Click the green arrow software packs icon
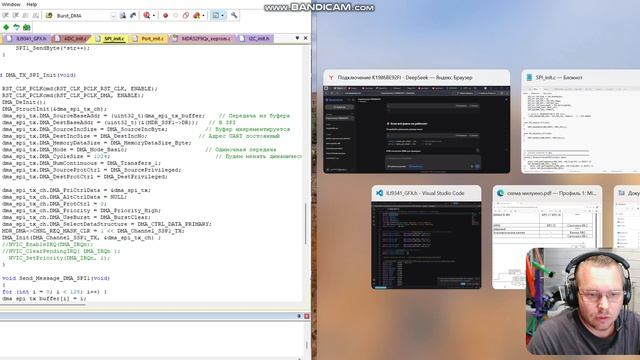The width and height of the screenshot is (640, 360). click(16, 27)
